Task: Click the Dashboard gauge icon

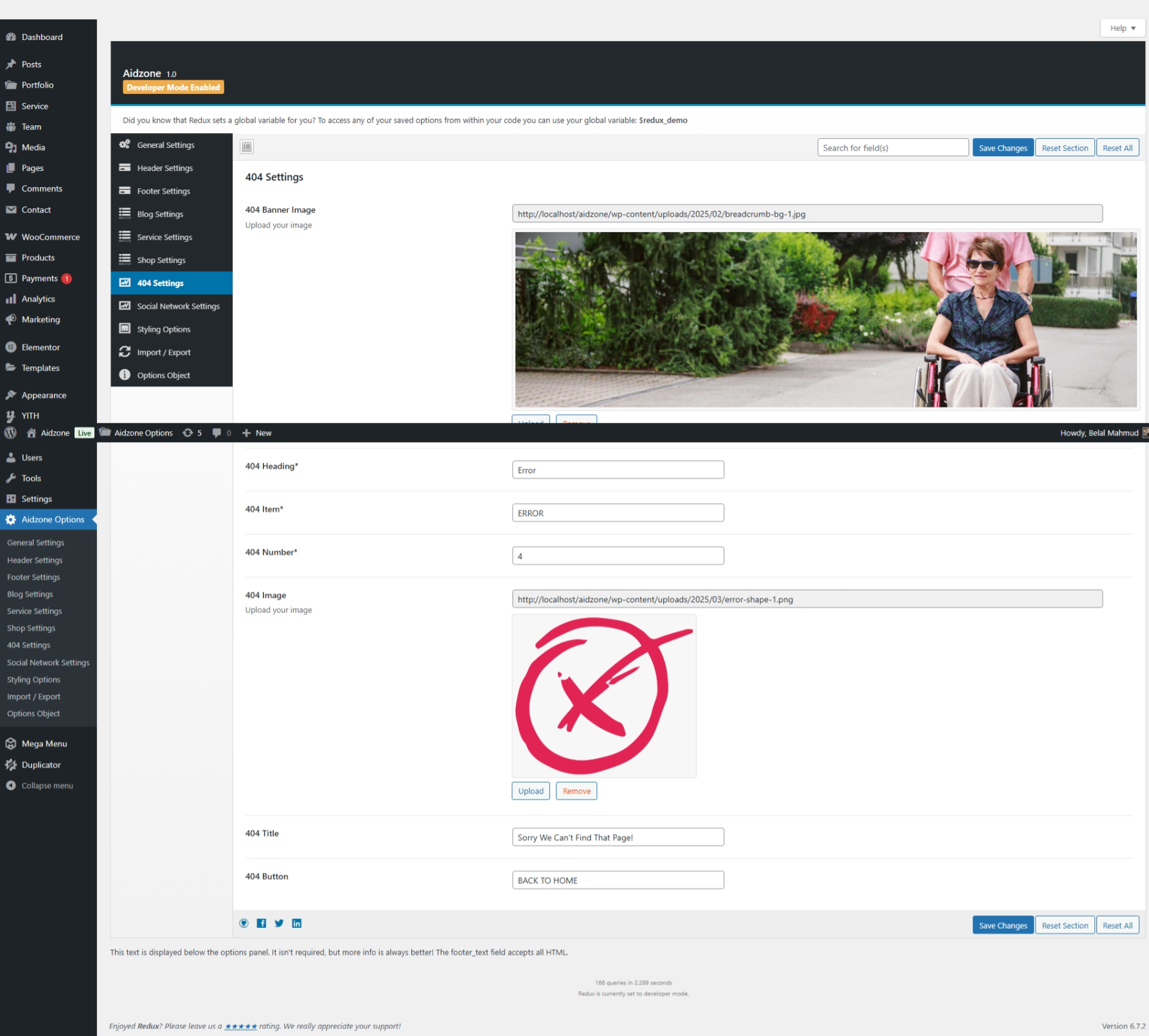Action: pos(11,37)
